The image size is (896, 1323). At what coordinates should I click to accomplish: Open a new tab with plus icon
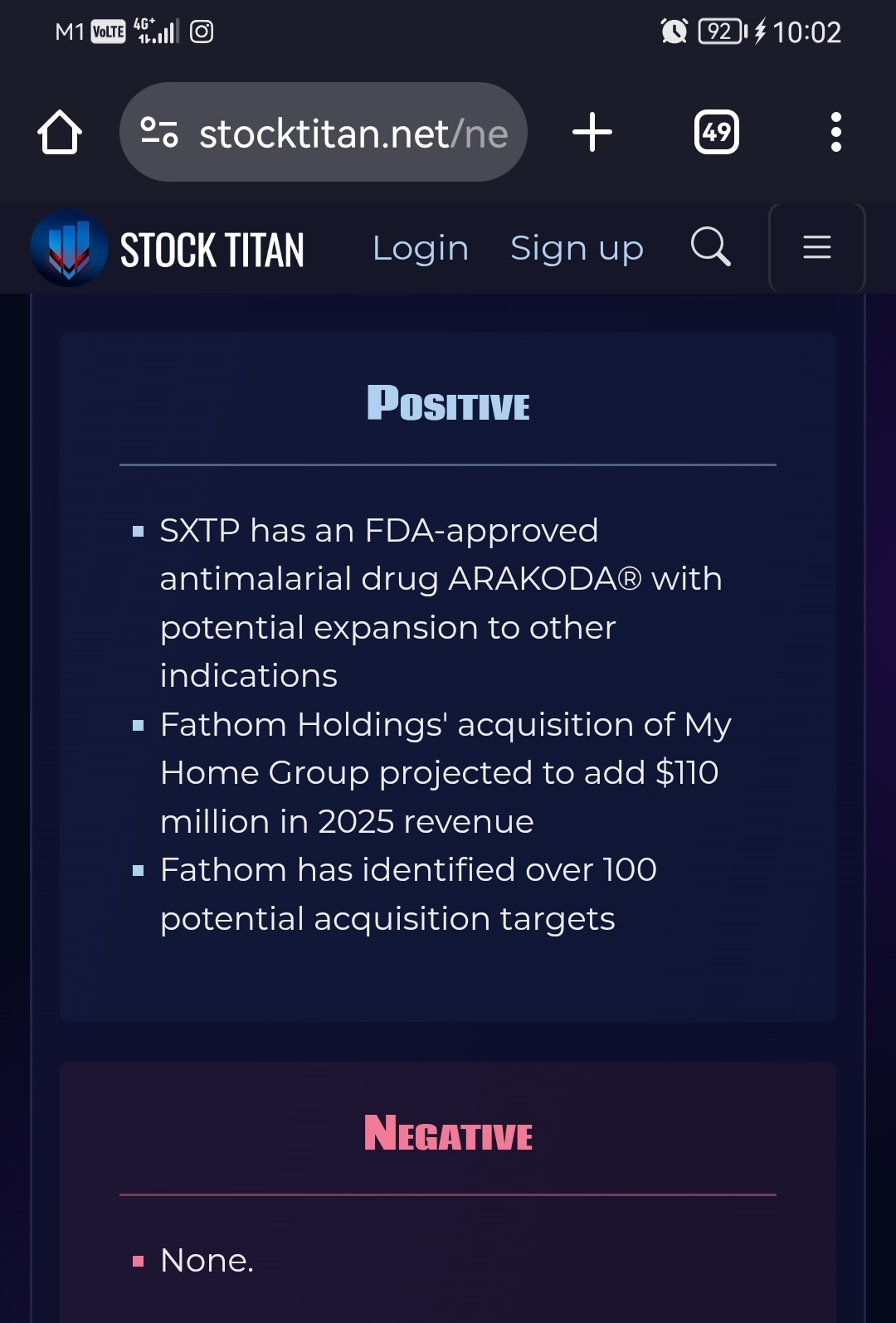pyautogui.click(x=592, y=132)
